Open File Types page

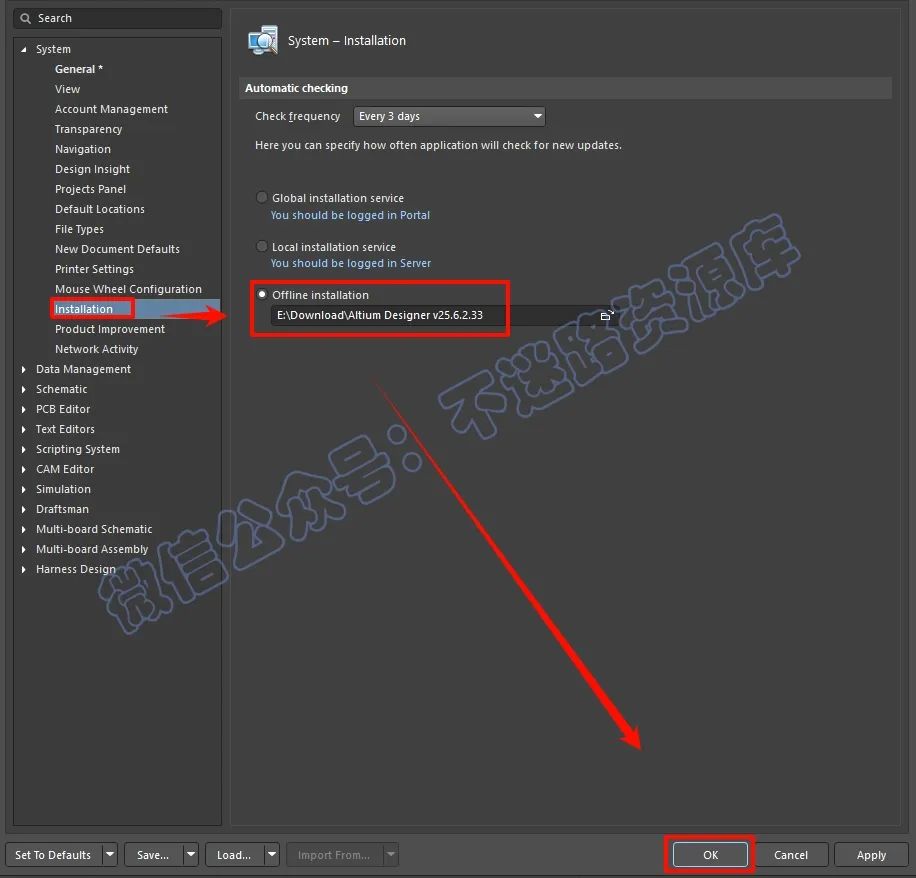click(79, 229)
